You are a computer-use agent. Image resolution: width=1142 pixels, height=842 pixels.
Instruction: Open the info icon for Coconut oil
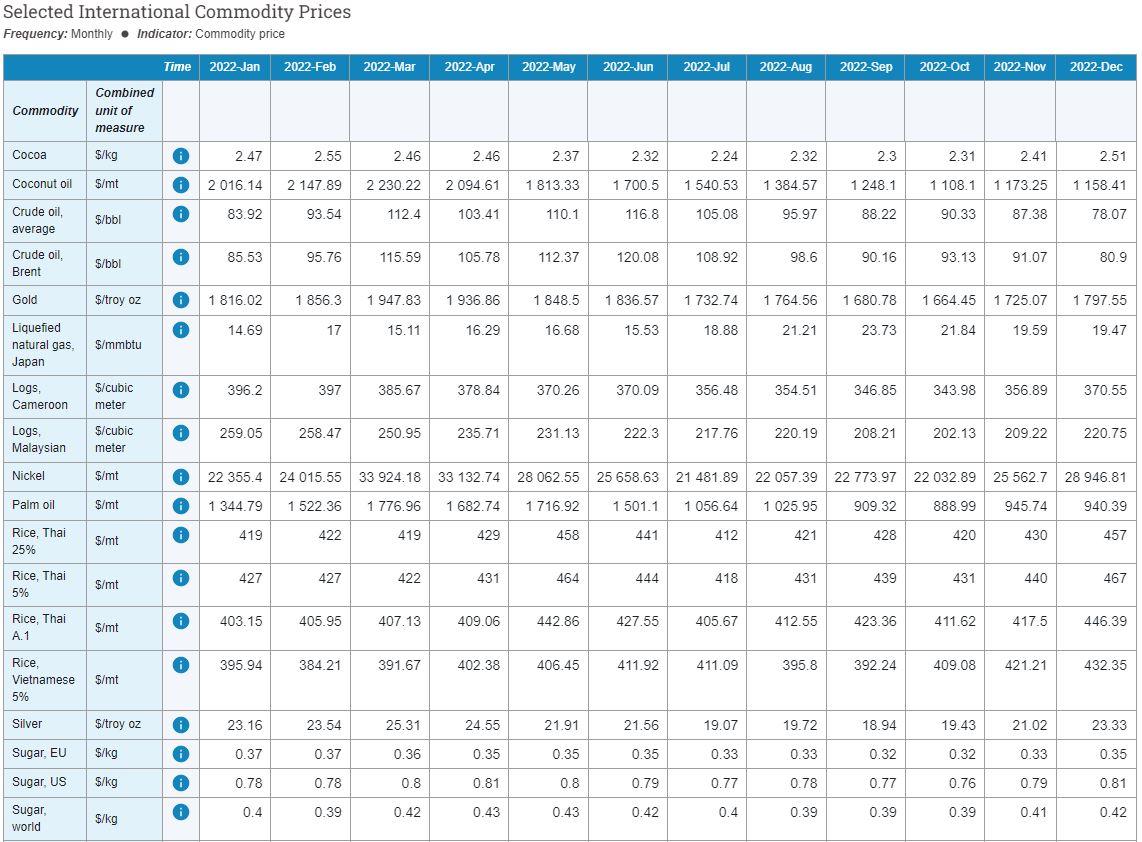[x=181, y=184]
